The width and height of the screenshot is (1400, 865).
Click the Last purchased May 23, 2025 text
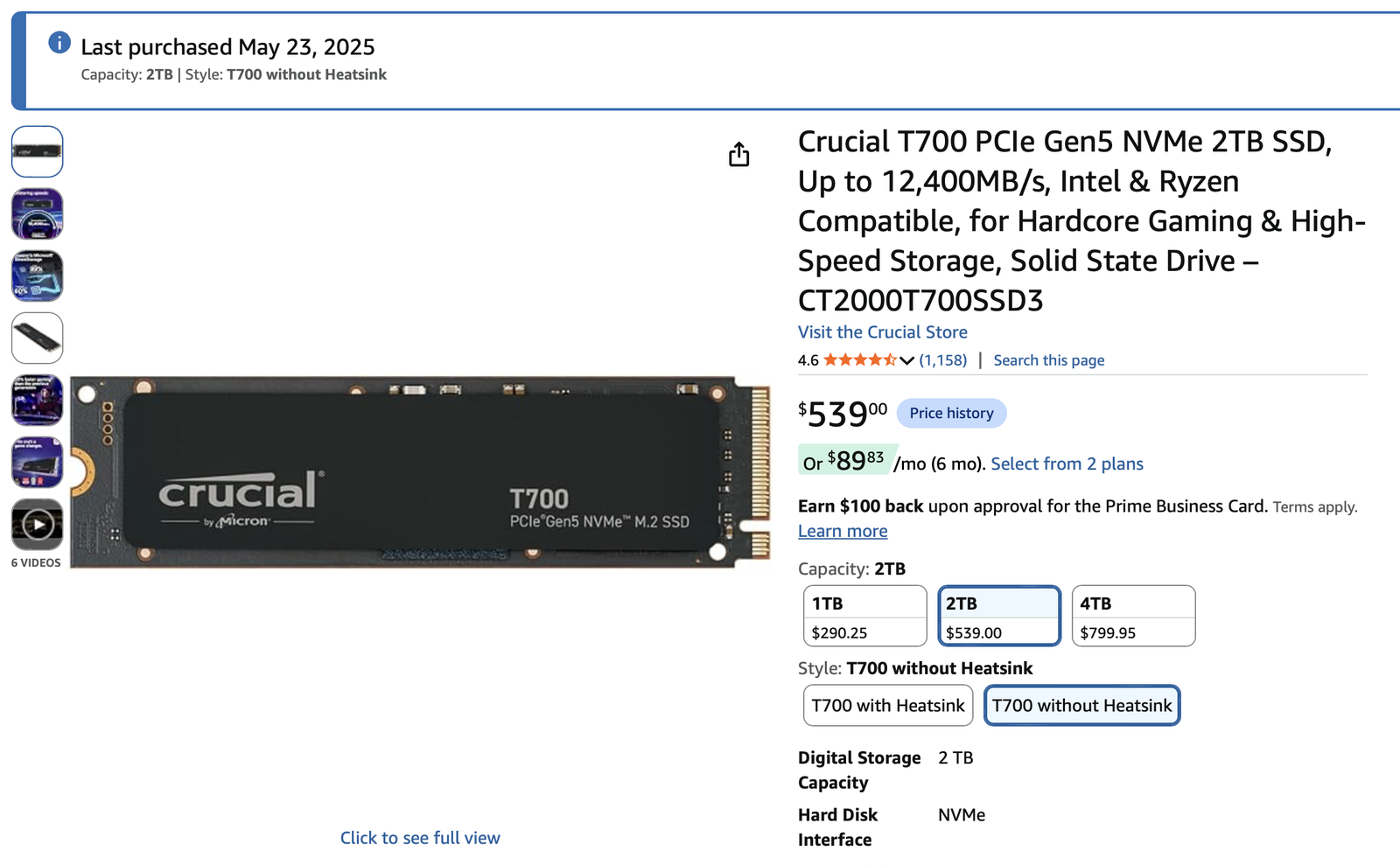(227, 46)
